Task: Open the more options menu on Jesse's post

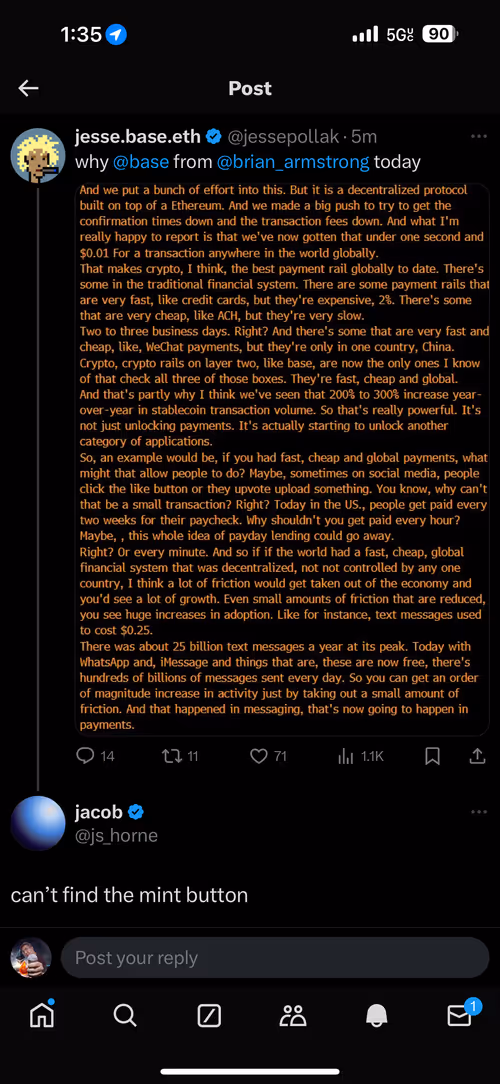Action: pyautogui.click(x=479, y=137)
